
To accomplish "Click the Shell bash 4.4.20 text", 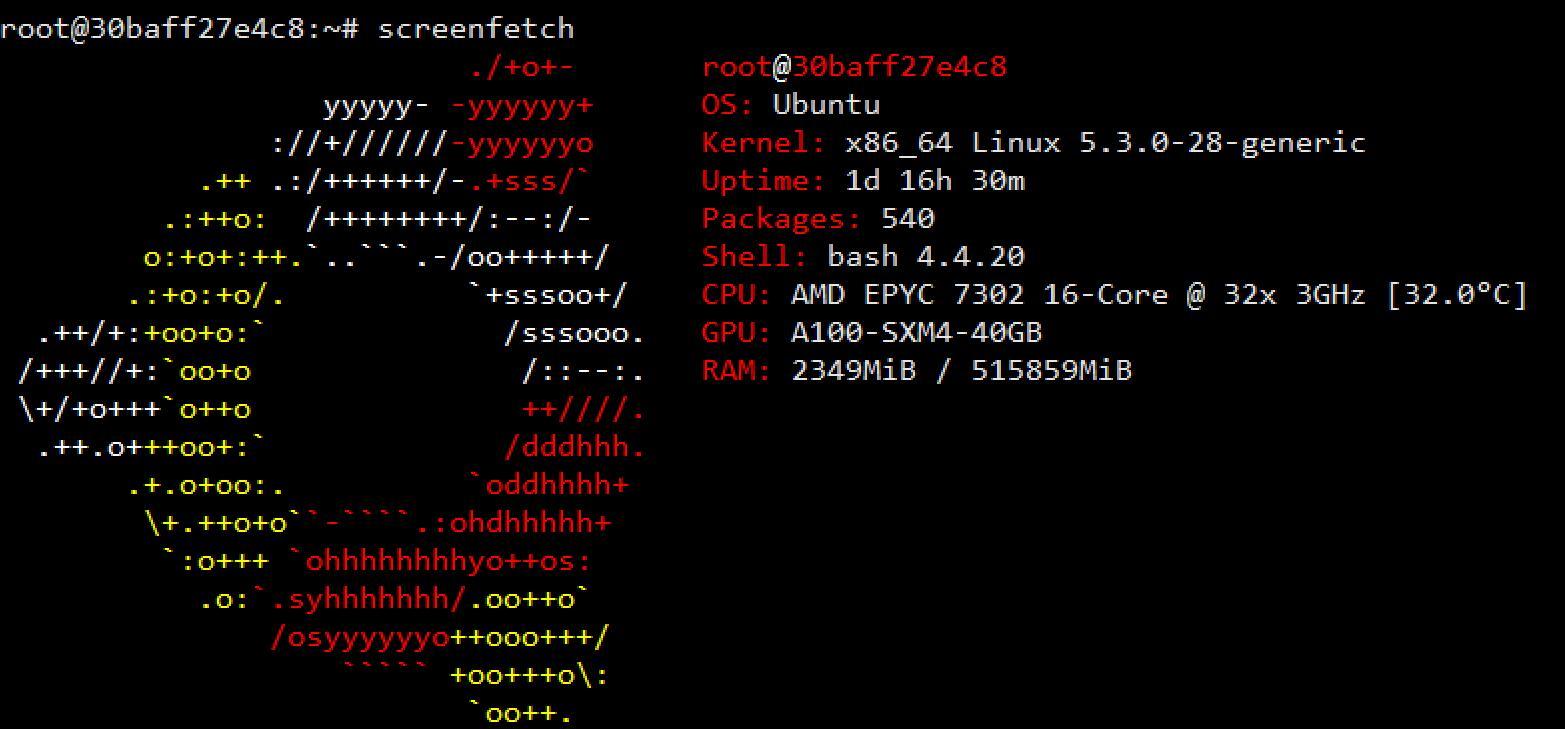I will tap(926, 257).
